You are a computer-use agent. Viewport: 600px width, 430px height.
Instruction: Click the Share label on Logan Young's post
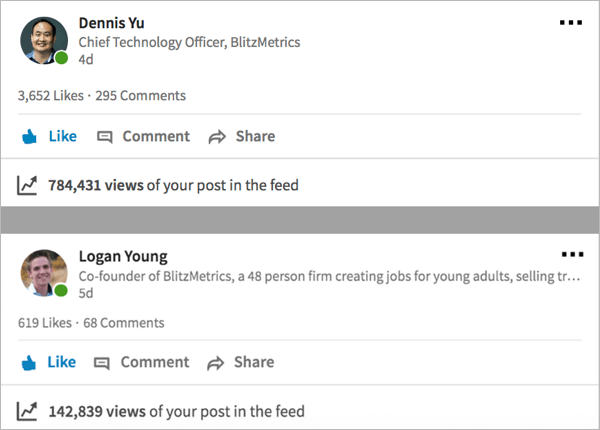(x=254, y=362)
